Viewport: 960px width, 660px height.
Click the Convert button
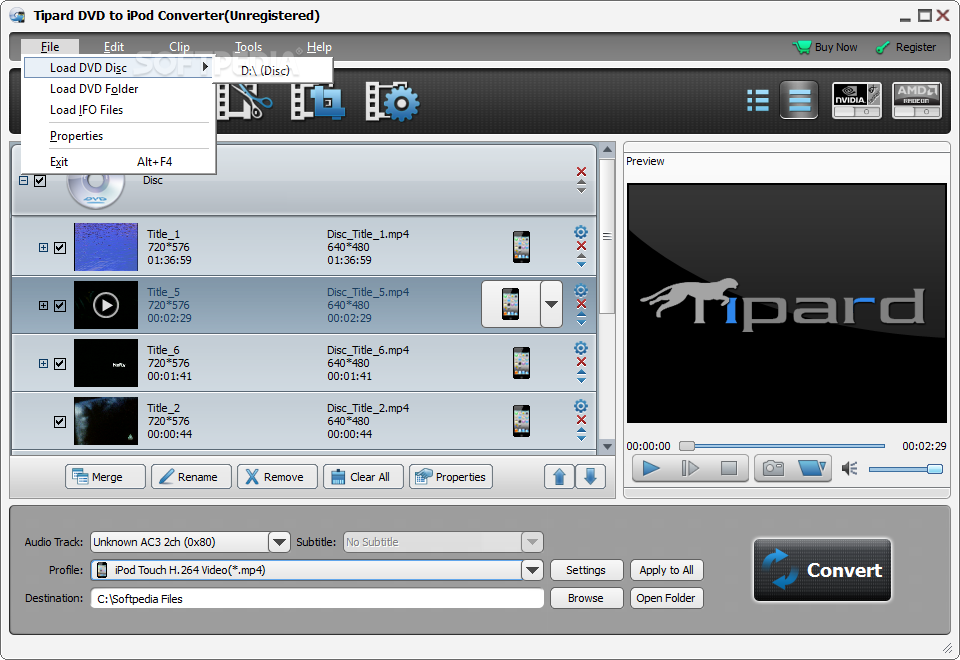[822, 570]
